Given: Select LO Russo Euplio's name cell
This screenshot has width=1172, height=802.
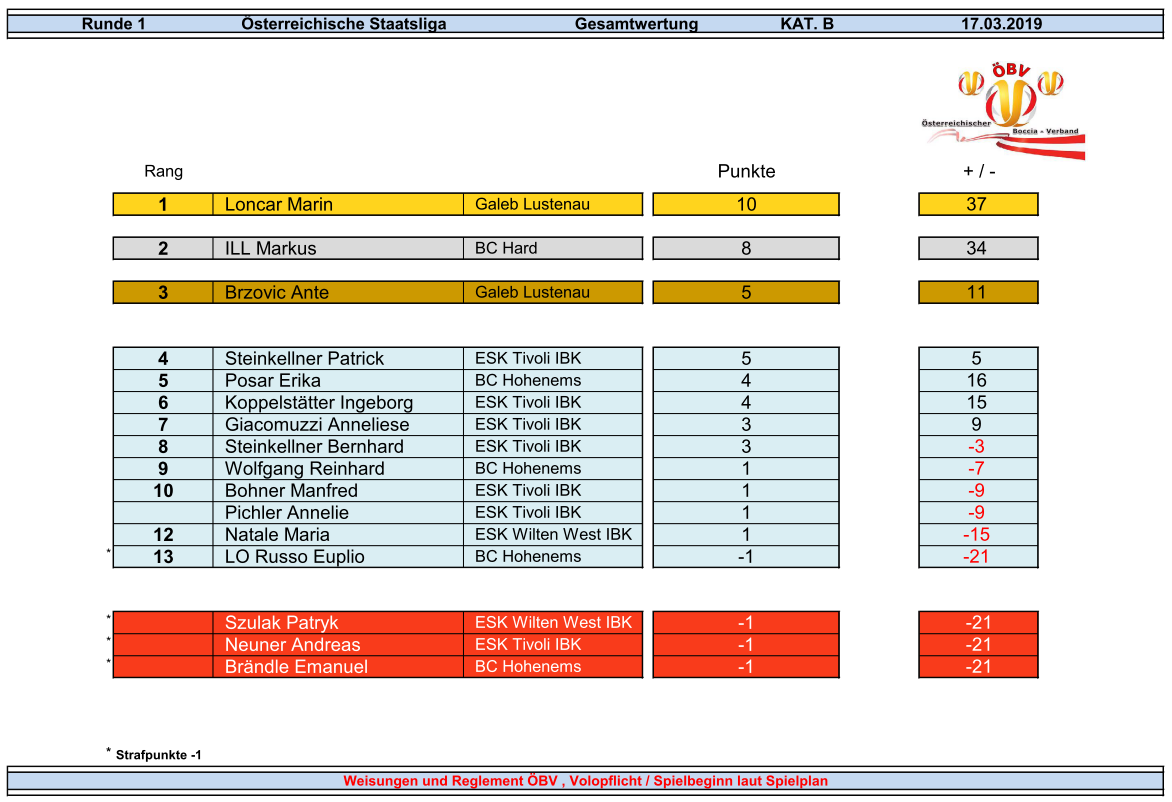Looking at the screenshot, I should tap(294, 557).
